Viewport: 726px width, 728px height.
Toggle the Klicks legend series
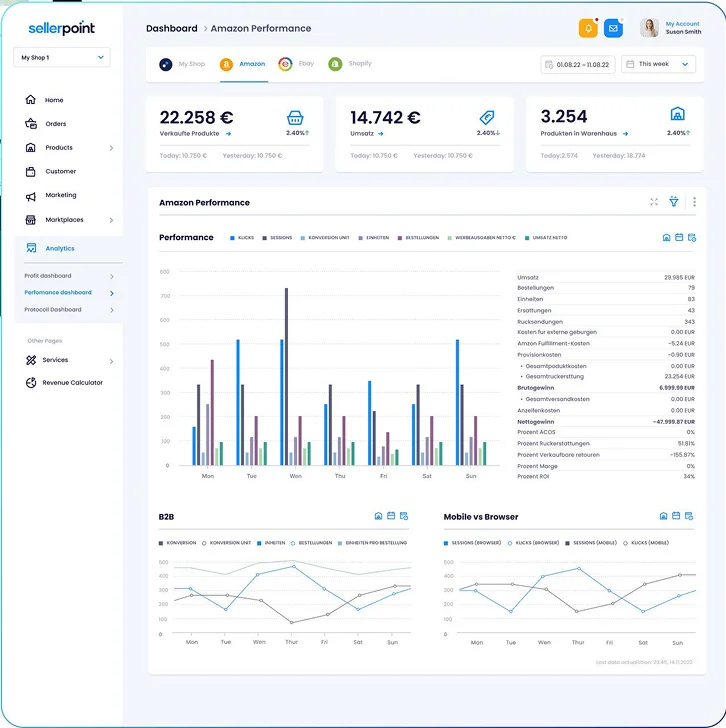pos(242,238)
